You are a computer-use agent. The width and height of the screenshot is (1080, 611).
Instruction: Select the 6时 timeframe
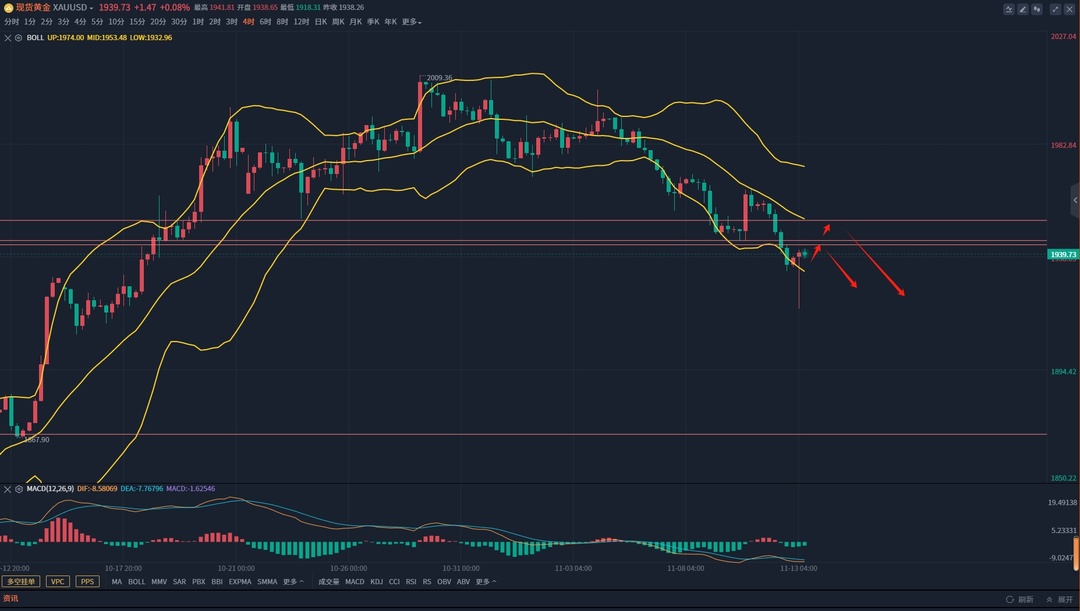(x=265, y=22)
